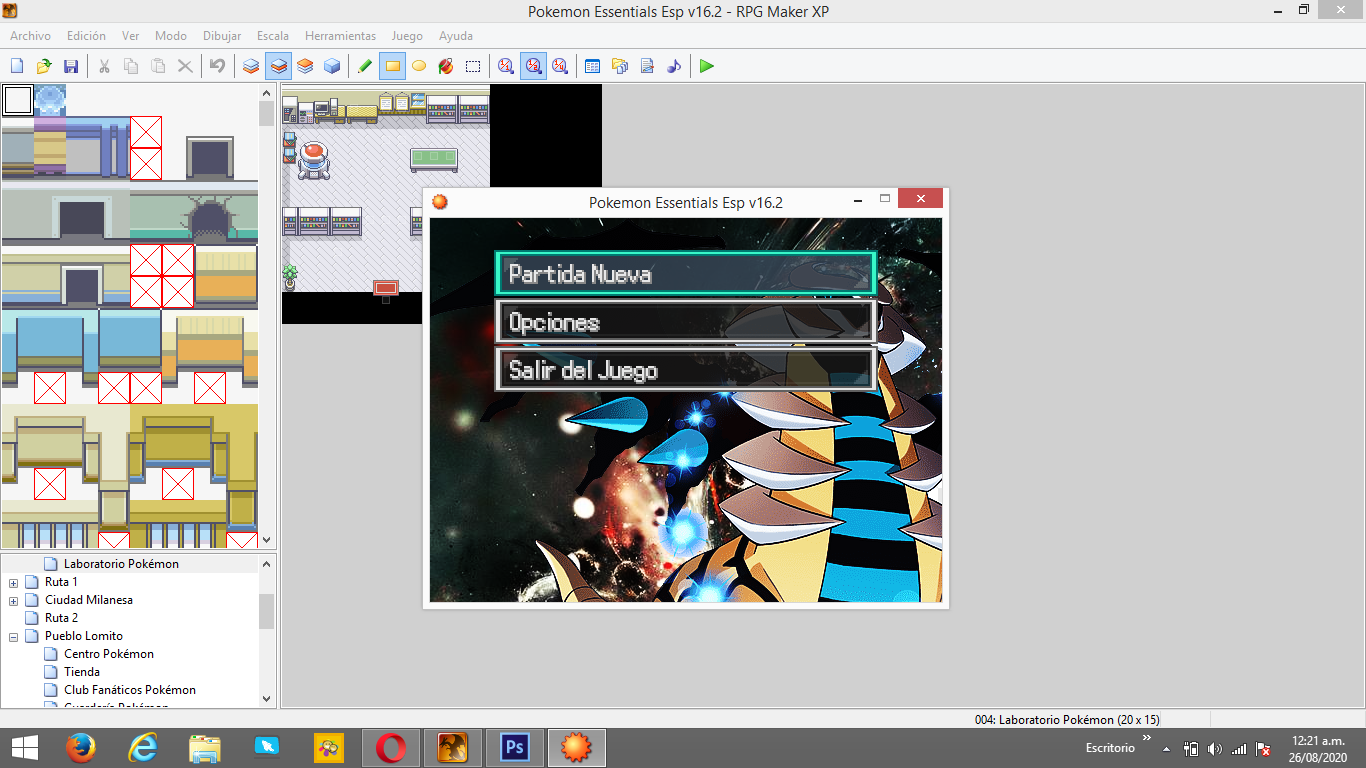The width and height of the screenshot is (1366, 768).
Task: Select the Flood Fill bucket tool
Action: tap(446, 66)
